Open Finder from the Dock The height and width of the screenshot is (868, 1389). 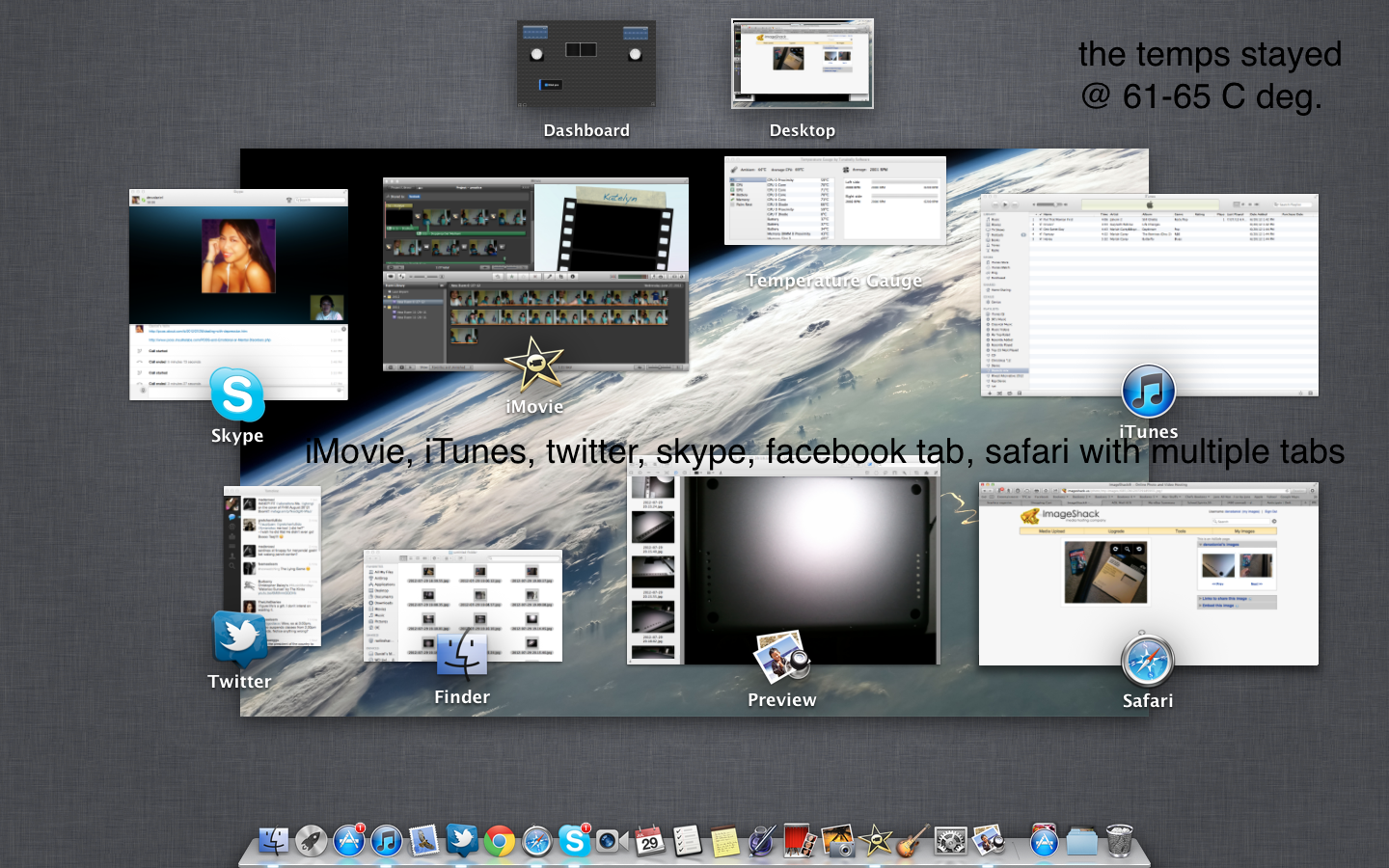(273, 841)
